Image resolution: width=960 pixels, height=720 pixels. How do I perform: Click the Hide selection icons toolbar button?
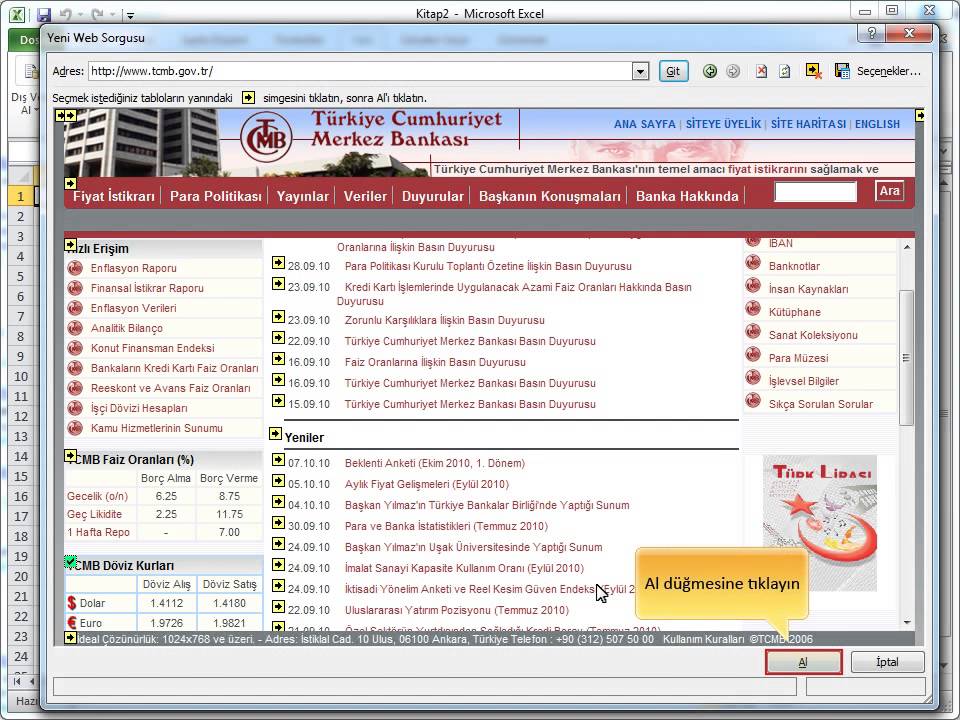coord(813,71)
